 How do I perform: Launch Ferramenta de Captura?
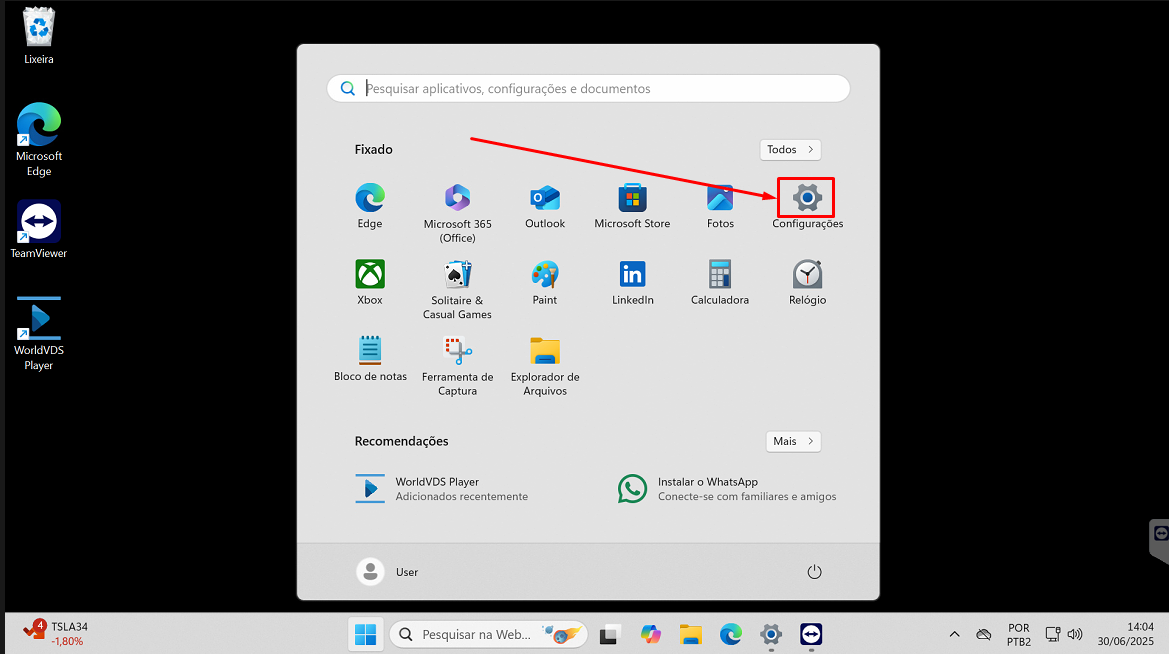[x=457, y=366]
